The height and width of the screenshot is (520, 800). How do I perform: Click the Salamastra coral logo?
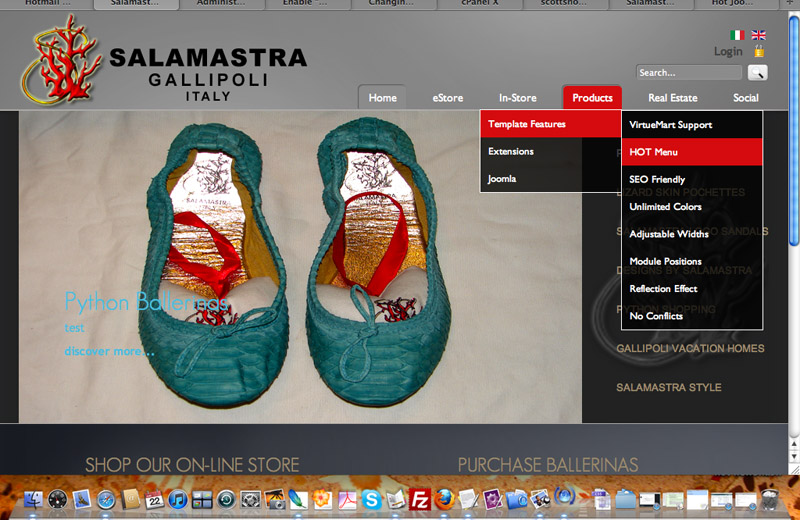[60, 59]
